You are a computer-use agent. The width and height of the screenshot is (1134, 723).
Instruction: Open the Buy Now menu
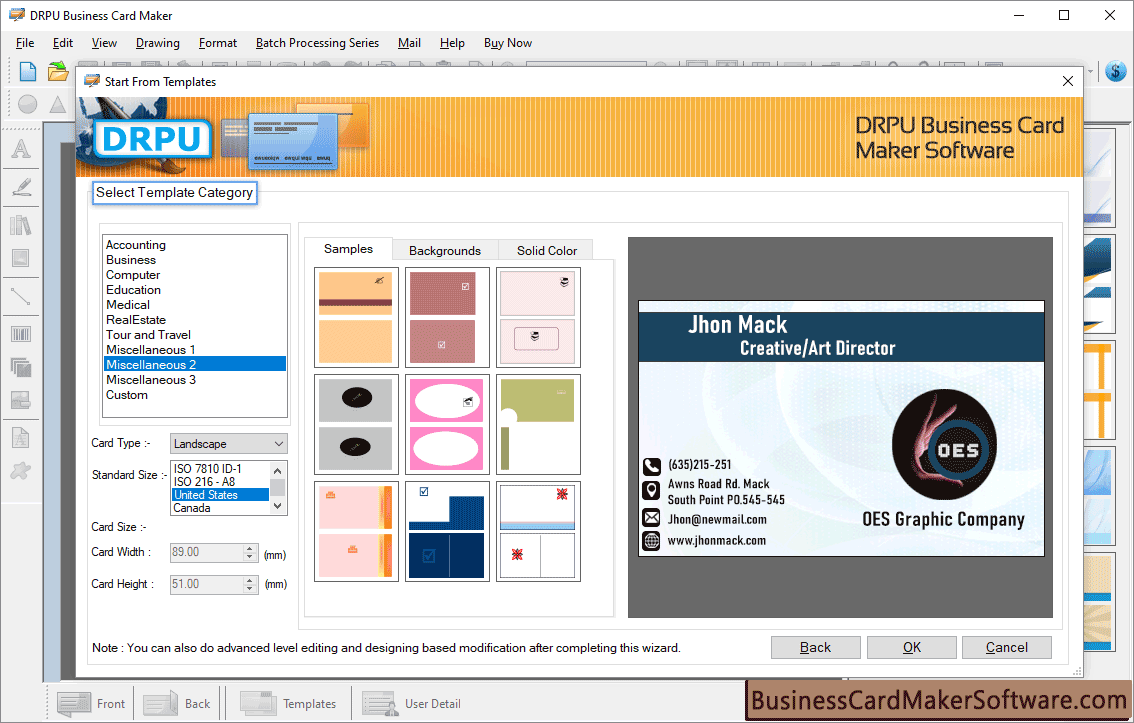tap(508, 43)
